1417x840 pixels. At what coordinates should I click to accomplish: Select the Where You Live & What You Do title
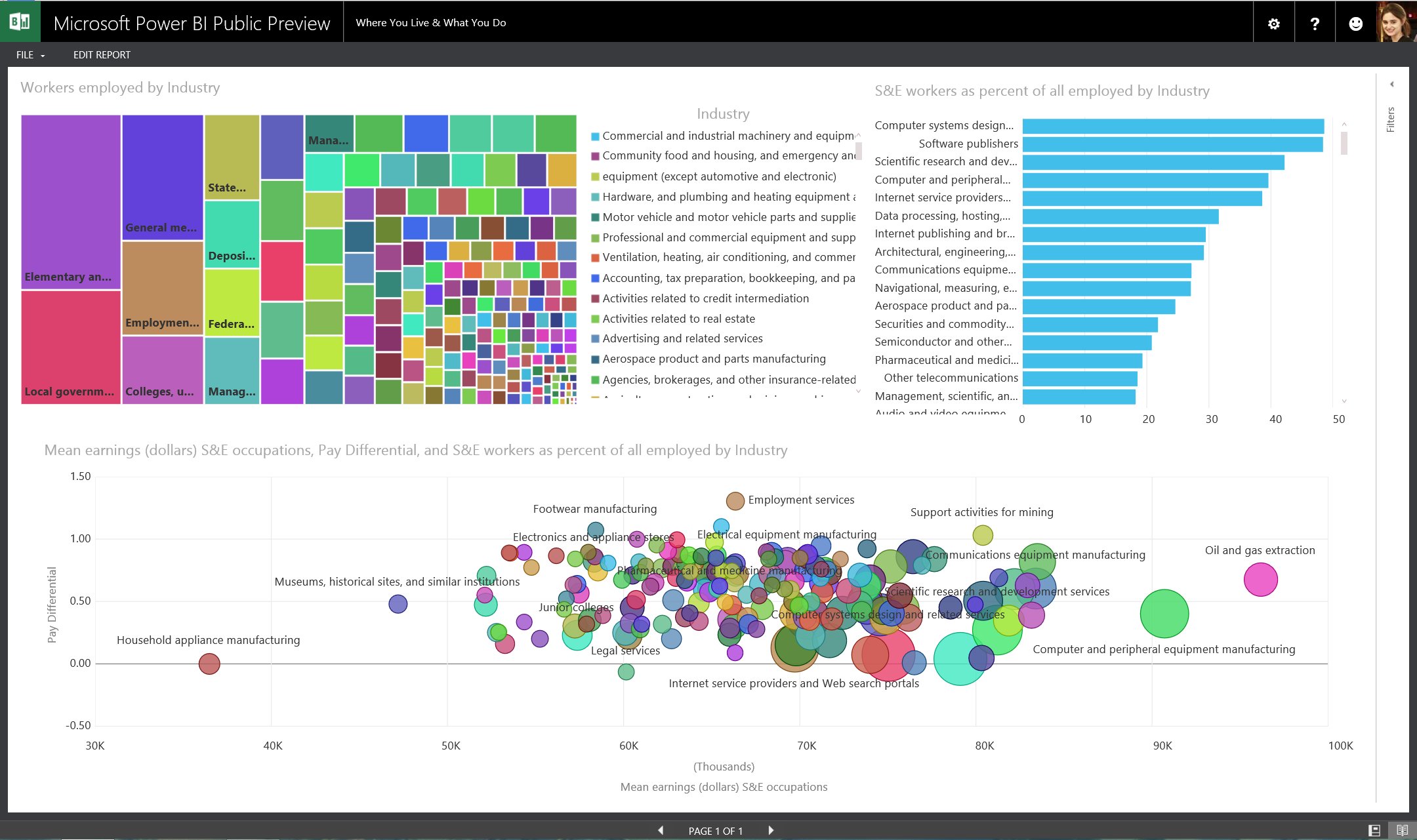[x=430, y=22]
